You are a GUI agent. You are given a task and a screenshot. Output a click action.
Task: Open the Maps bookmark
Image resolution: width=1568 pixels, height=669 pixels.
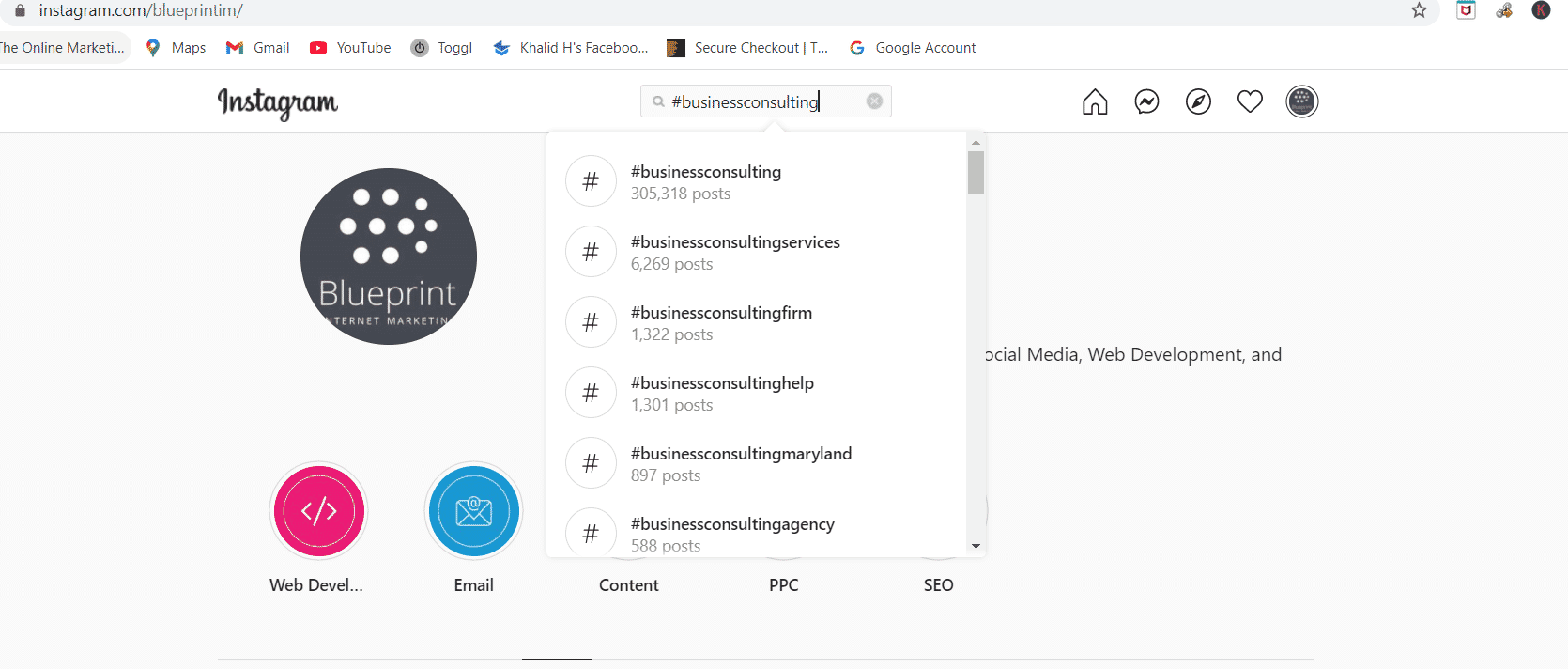point(176,48)
